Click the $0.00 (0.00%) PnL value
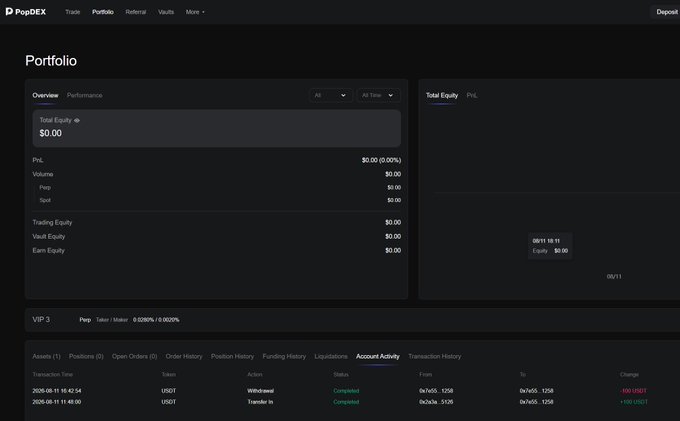The width and height of the screenshot is (680, 421). click(x=381, y=160)
